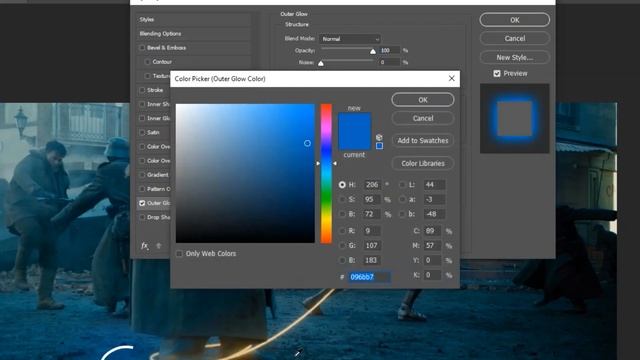Click the L value field showing 44
Viewport: 640px width, 360px height.
[434, 185]
